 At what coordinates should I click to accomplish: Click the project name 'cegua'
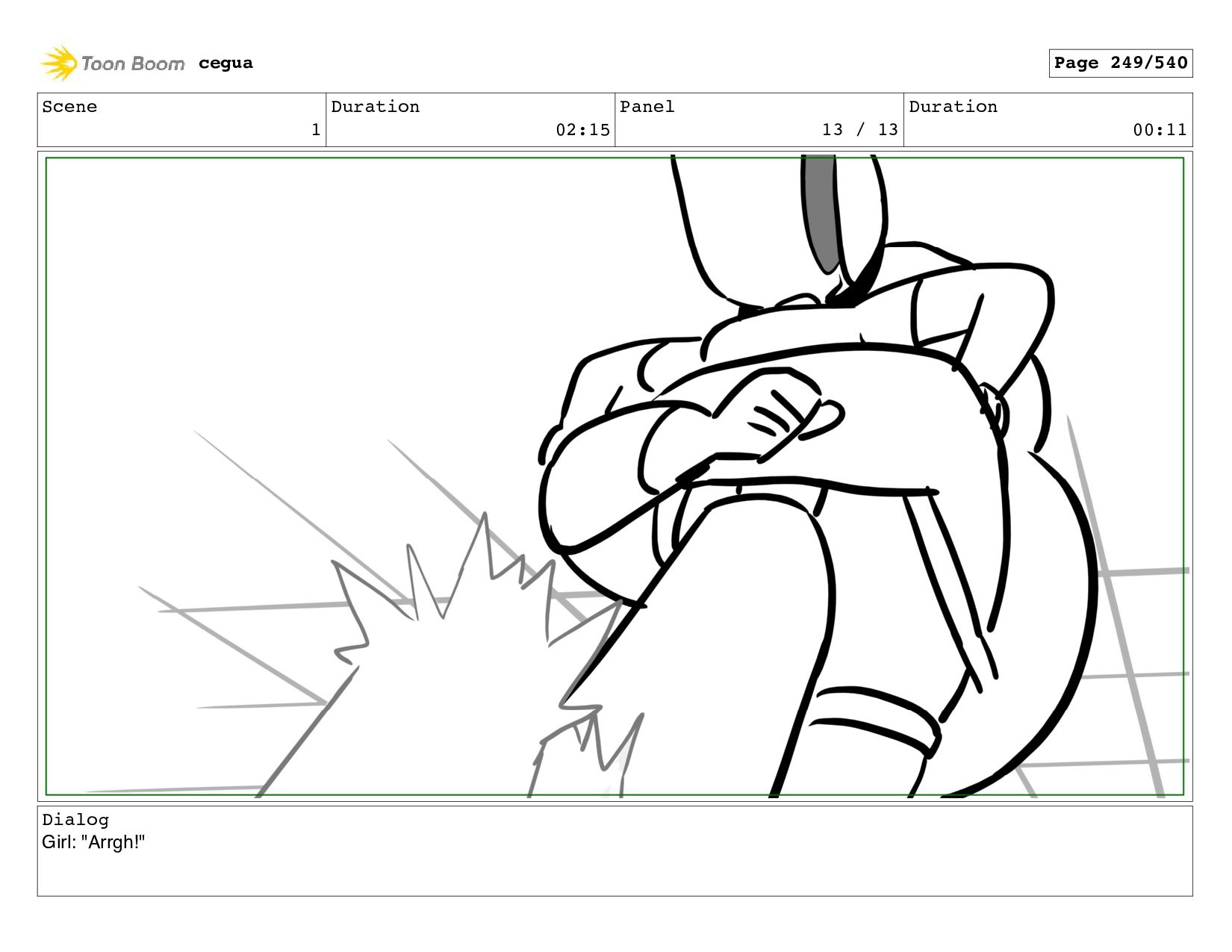tap(225, 63)
